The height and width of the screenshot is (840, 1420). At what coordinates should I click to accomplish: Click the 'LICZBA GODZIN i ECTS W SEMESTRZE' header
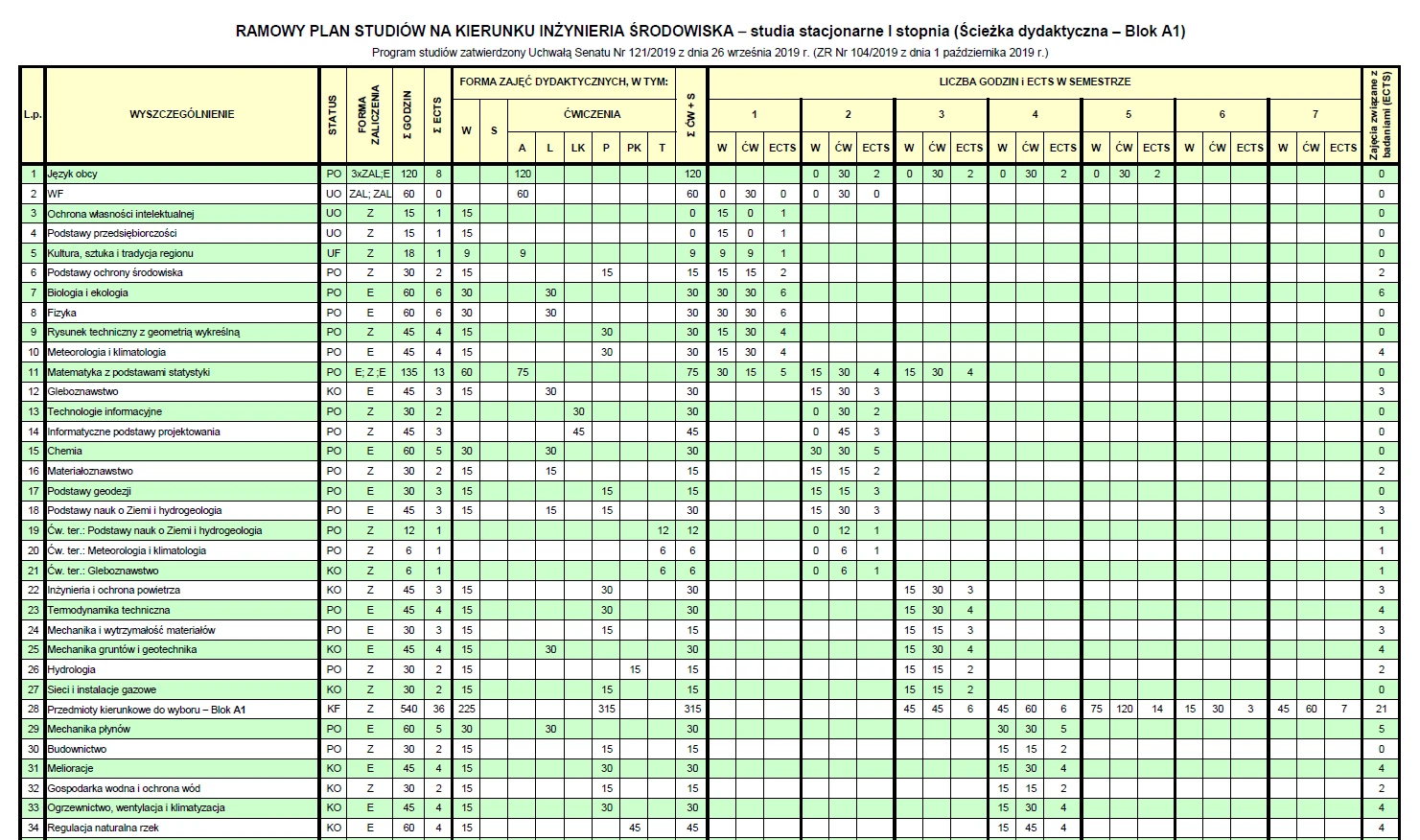tap(1035, 82)
